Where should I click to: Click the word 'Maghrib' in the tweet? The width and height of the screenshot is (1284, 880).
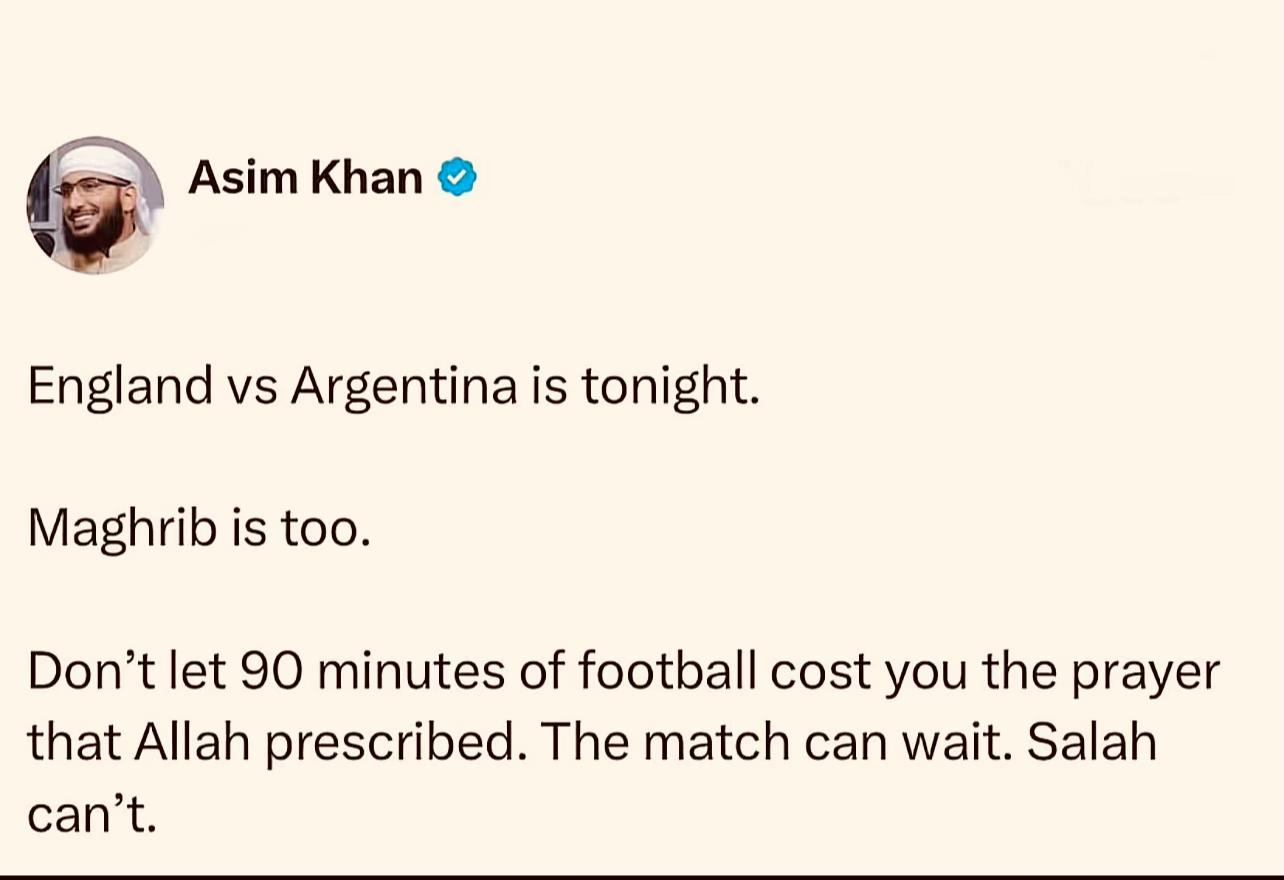(122, 530)
